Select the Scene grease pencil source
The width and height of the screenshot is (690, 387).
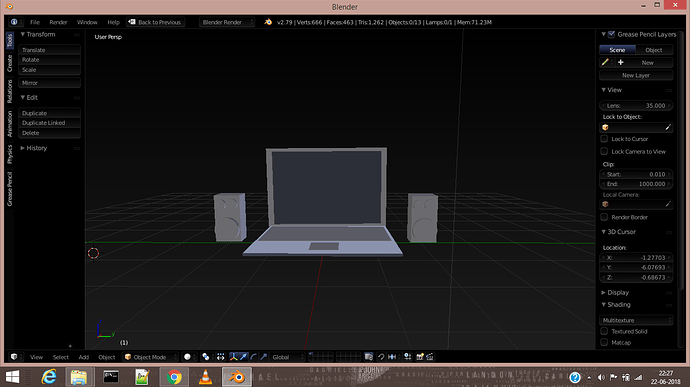click(617, 50)
